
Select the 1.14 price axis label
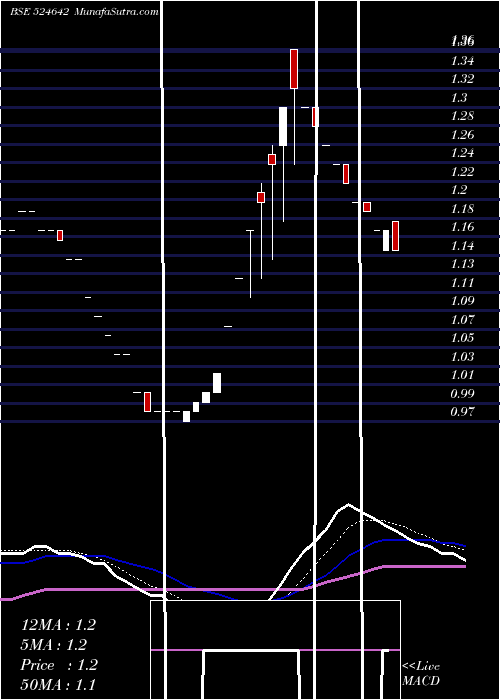click(462, 246)
